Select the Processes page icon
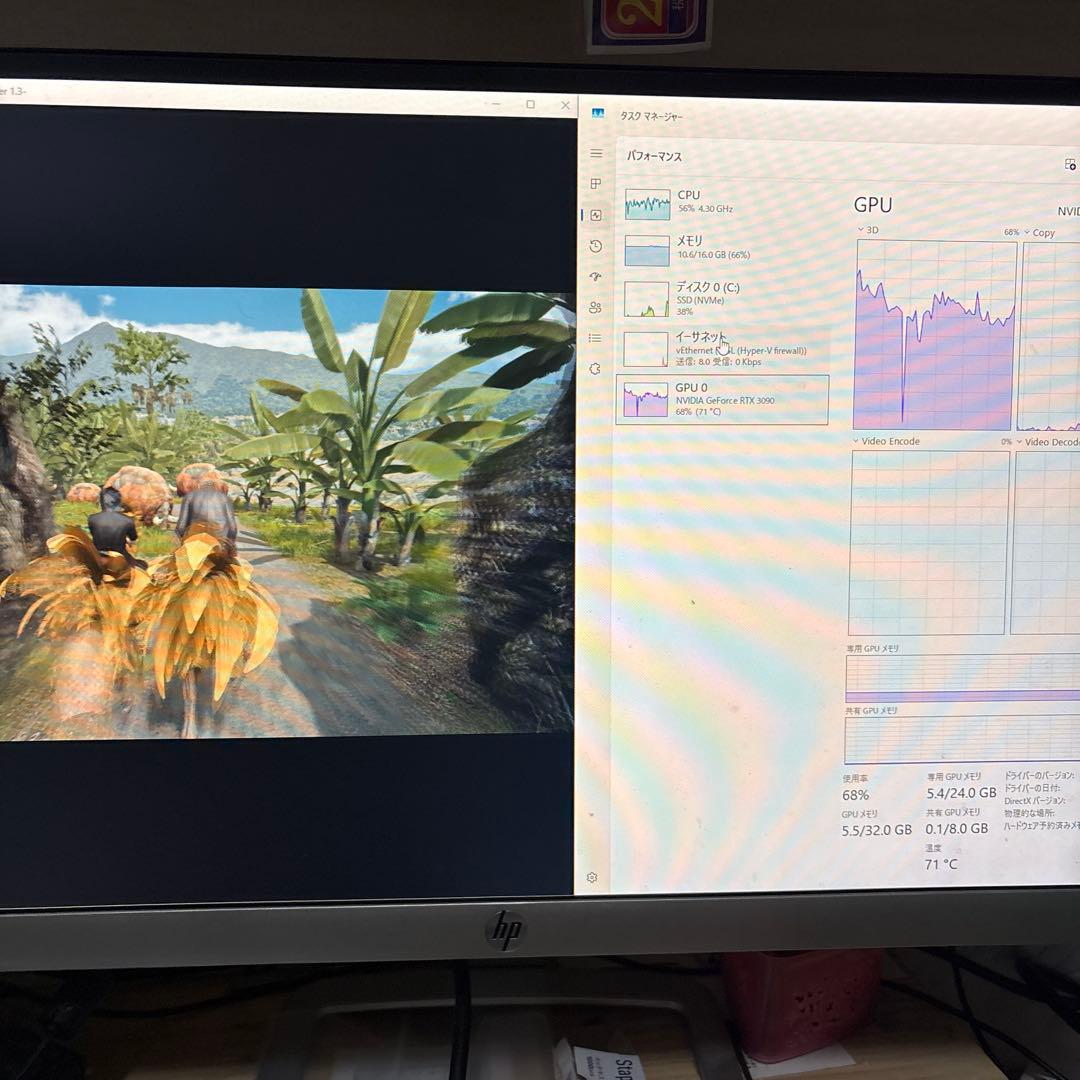Screen dimensions: 1080x1080 595,184
